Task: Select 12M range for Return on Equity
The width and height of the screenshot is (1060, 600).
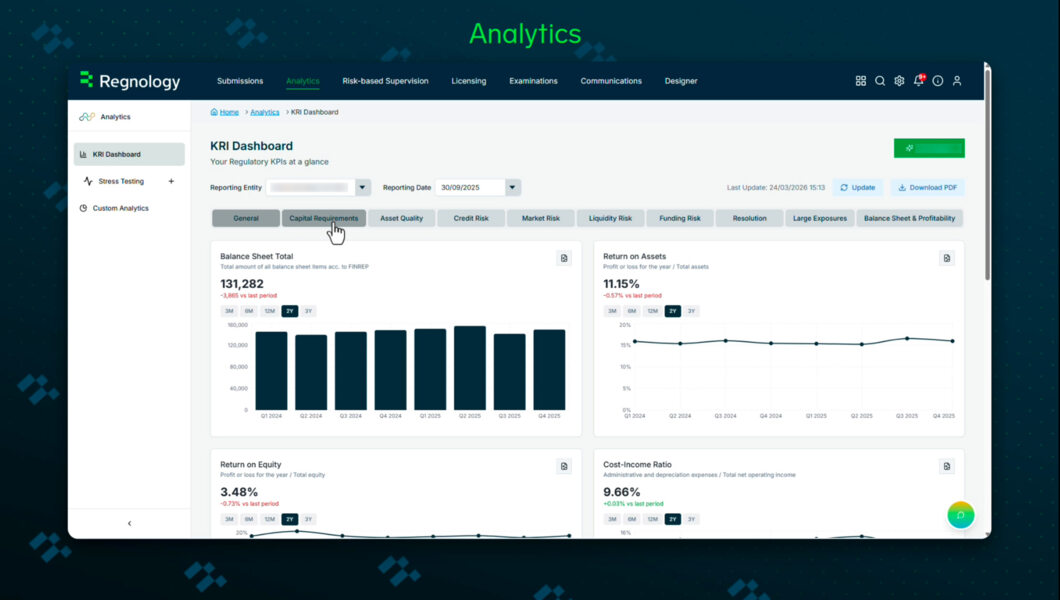Action: 269,519
